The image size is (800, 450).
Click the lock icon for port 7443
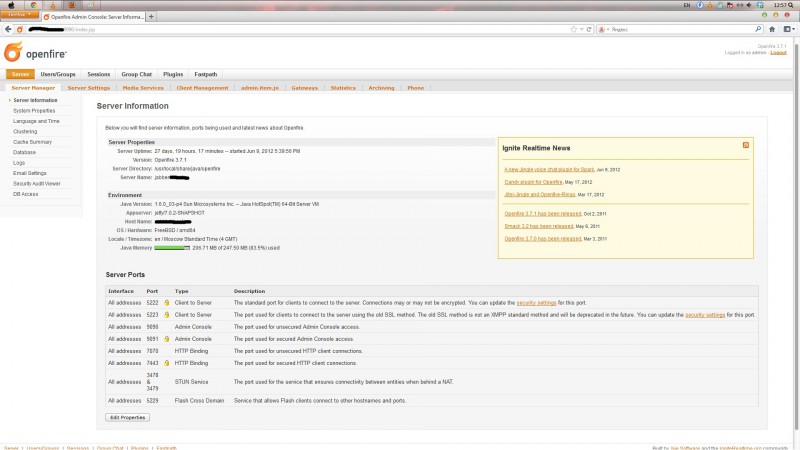click(166, 363)
